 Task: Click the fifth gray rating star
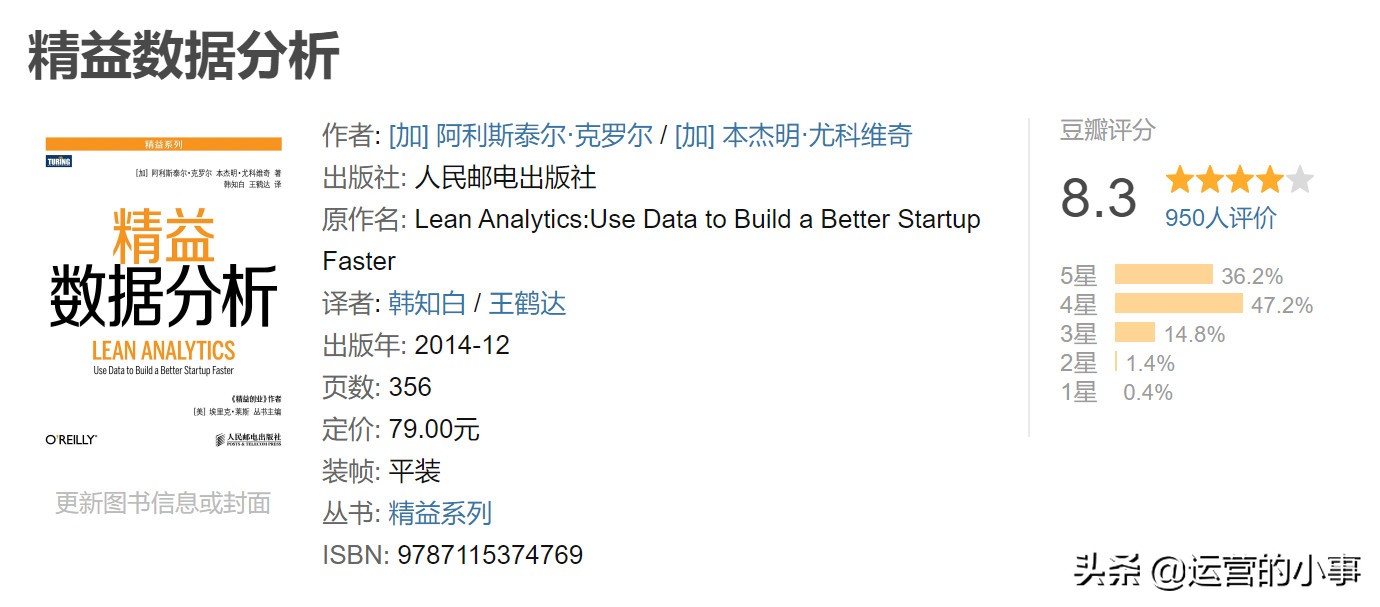[x=1299, y=181]
